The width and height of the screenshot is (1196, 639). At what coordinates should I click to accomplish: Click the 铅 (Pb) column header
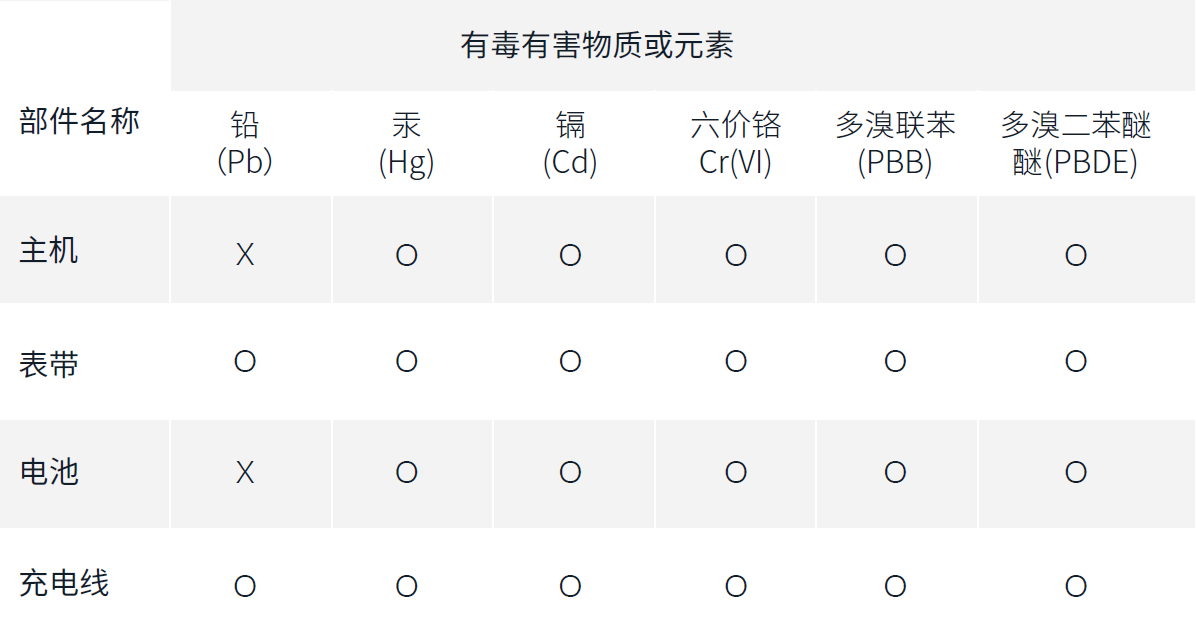point(245,143)
